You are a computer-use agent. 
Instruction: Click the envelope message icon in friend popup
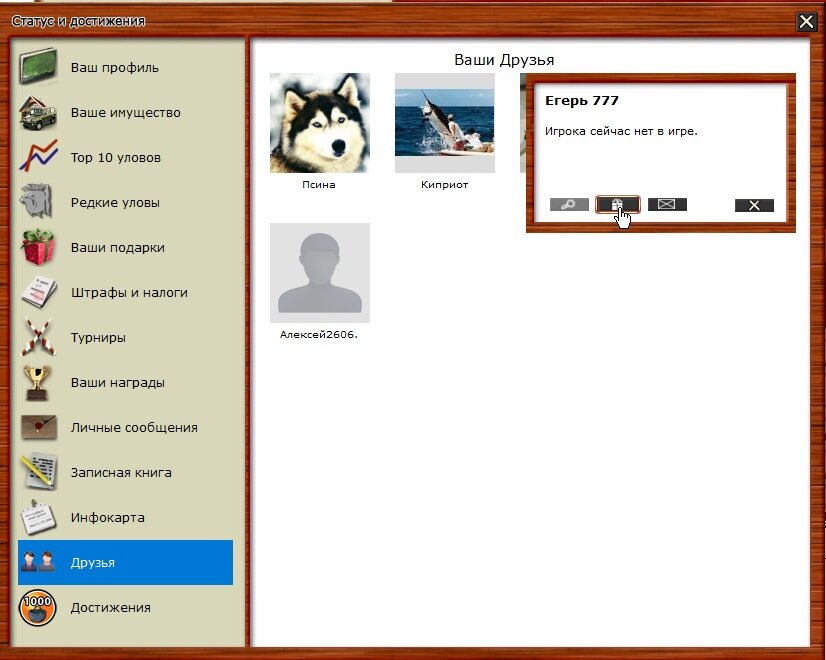(x=667, y=205)
